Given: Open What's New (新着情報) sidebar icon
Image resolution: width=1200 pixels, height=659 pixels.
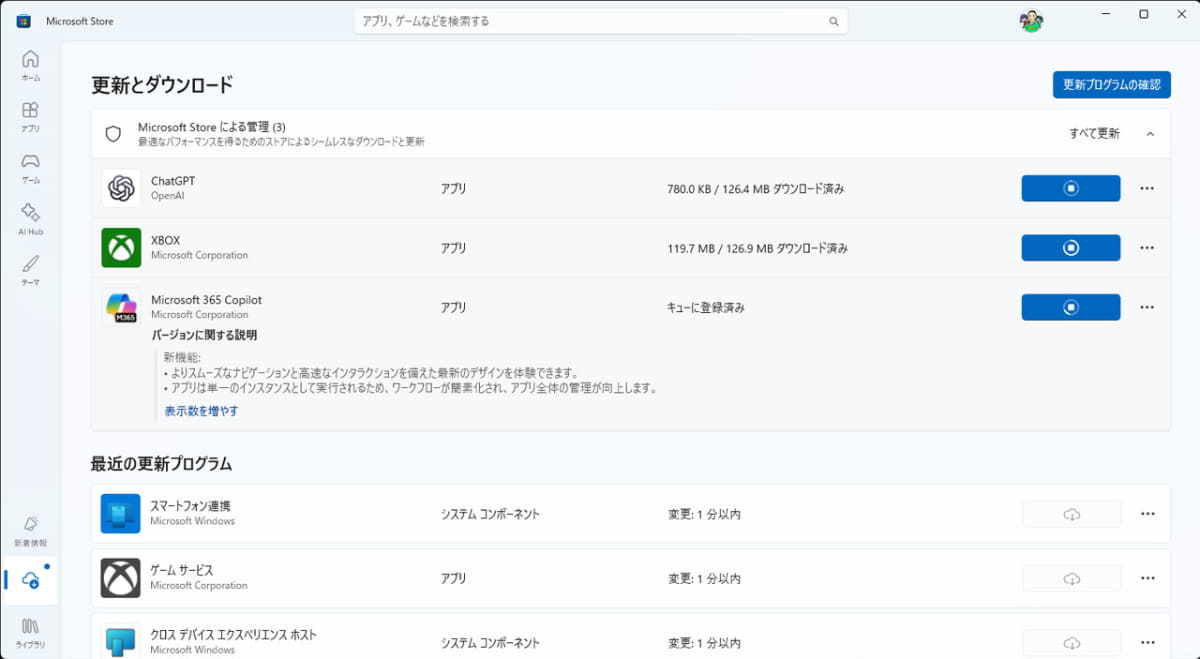Looking at the screenshot, I should coord(30,530).
